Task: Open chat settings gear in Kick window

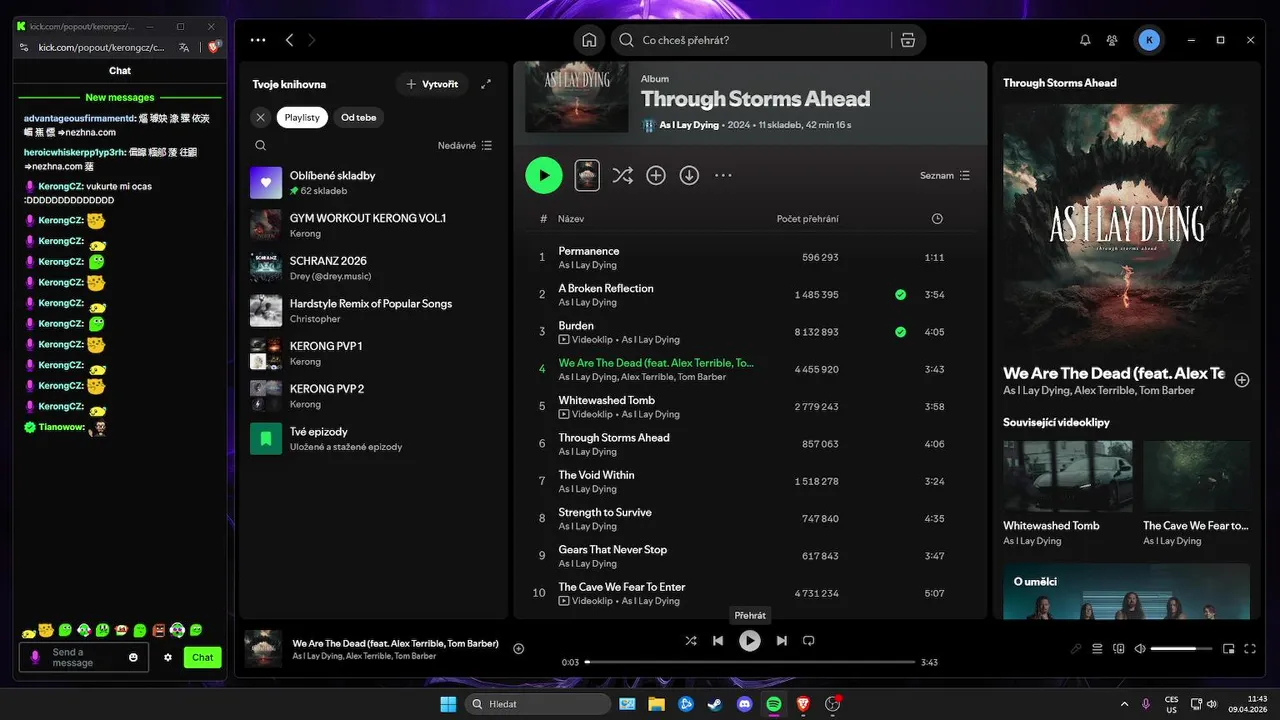Action: [x=168, y=657]
